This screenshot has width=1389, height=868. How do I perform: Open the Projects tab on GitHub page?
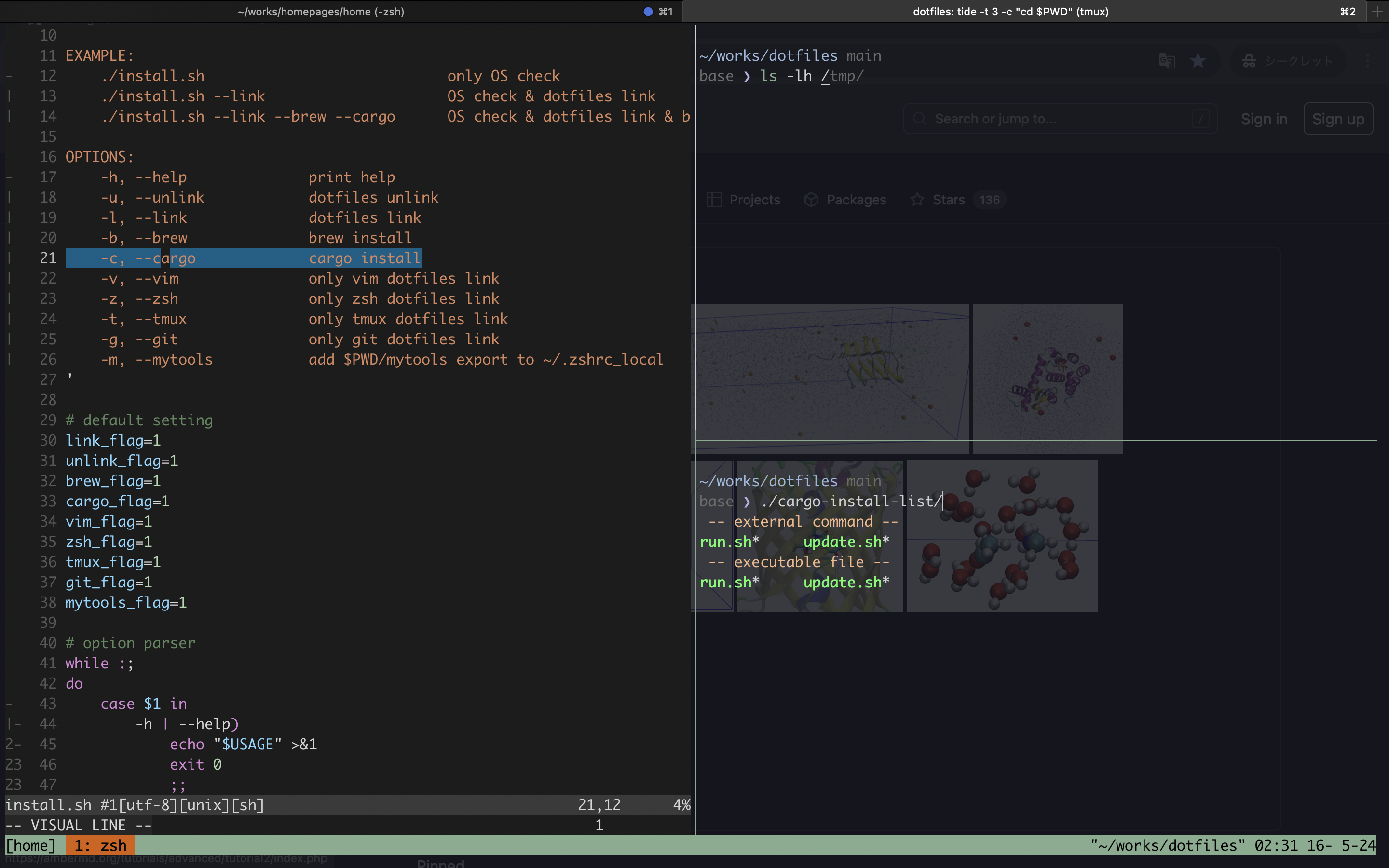(x=743, y=200)
